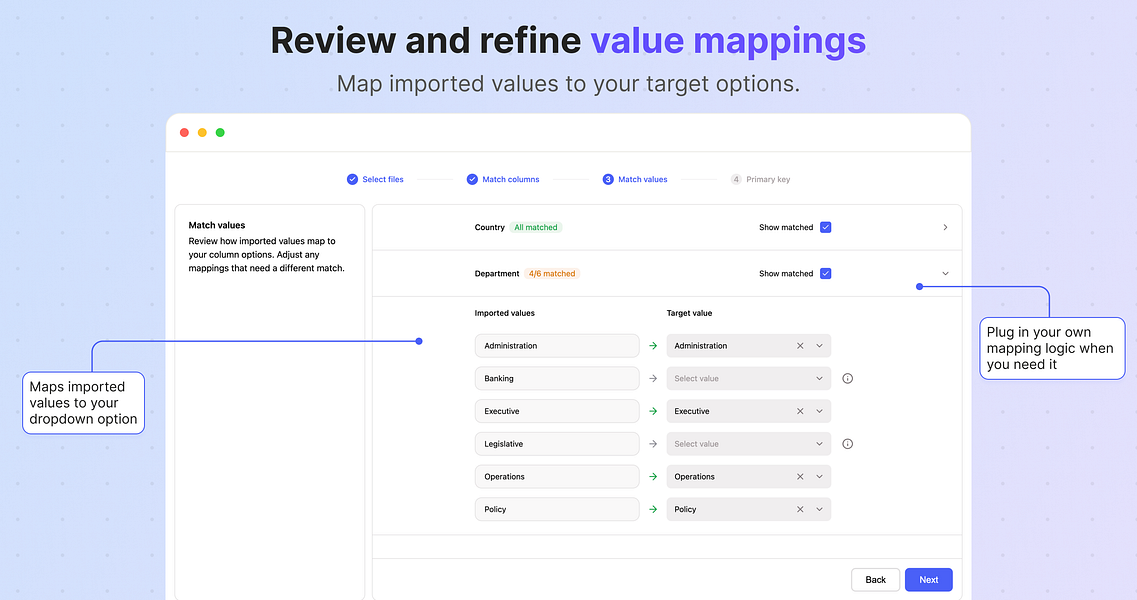Click the Executive imported value field
1137x600 pixels.
[557, 411]
